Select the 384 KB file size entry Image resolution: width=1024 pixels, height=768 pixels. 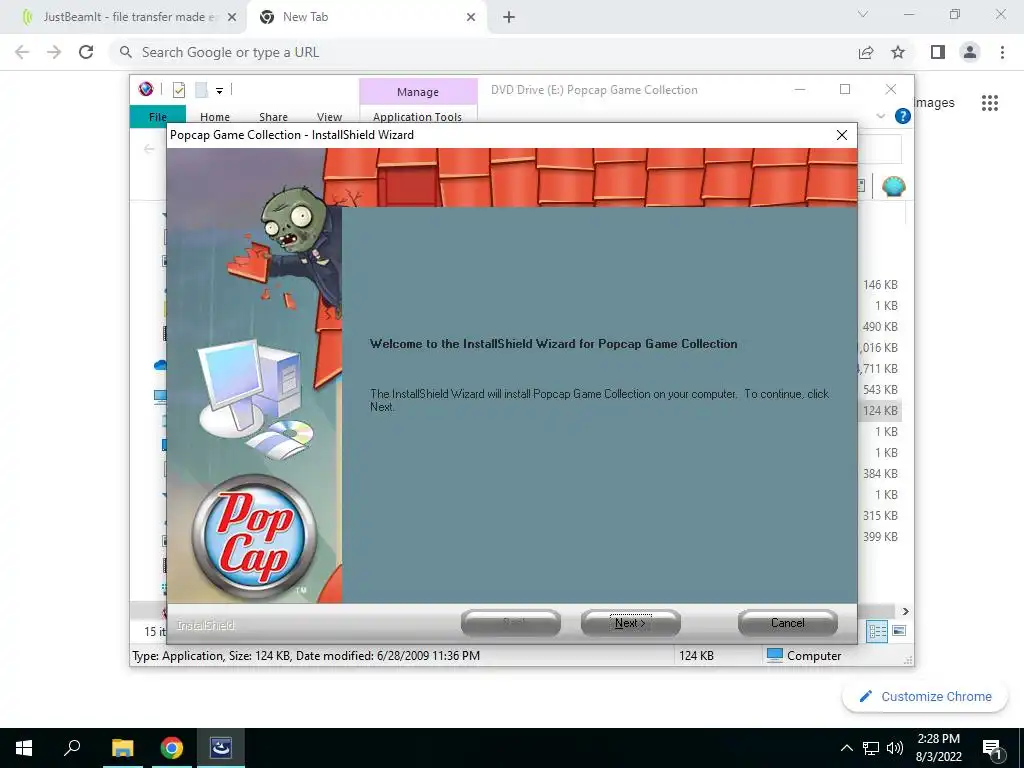[880, 473]
